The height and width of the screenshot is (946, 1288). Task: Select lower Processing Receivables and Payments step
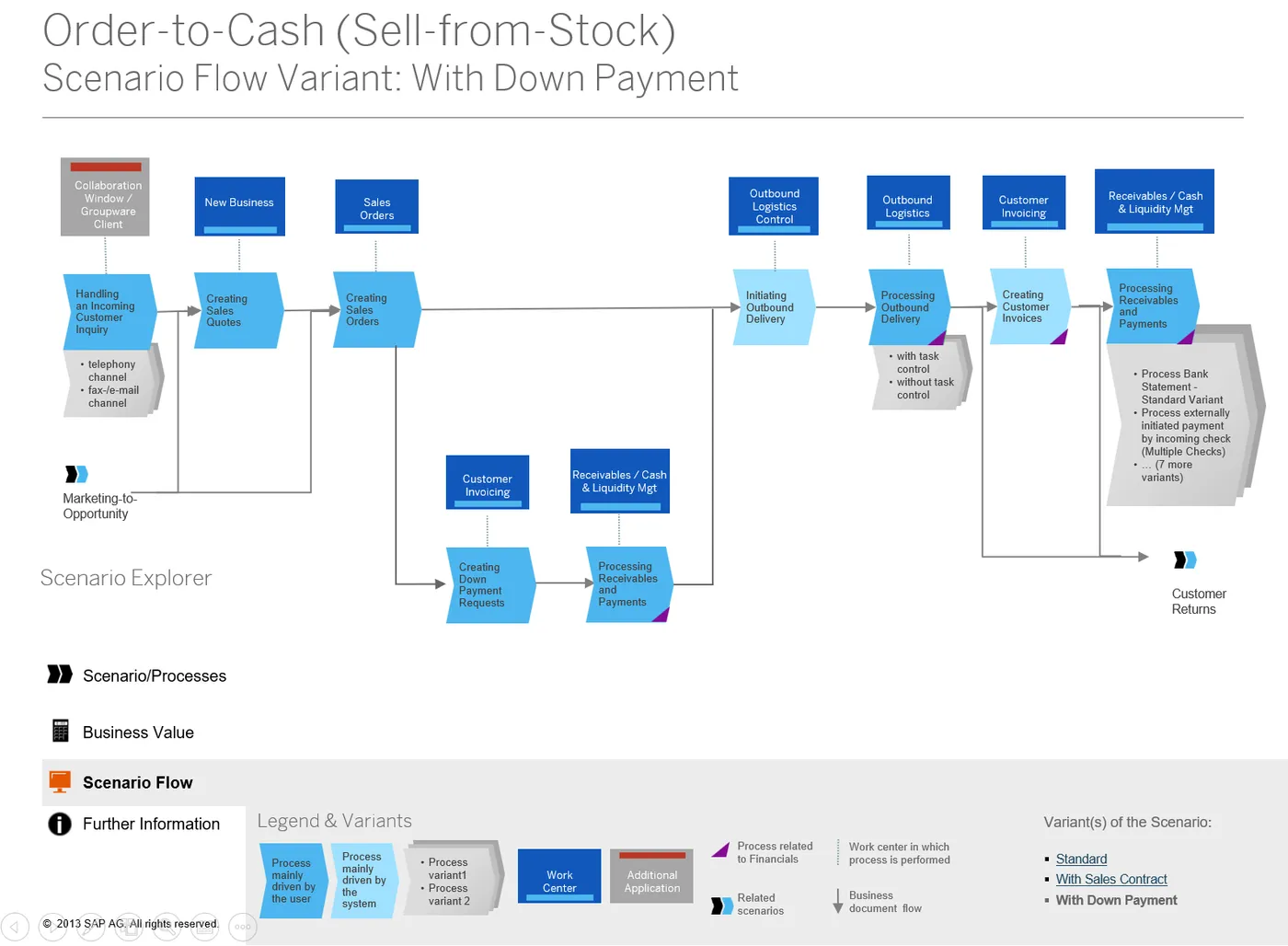click(x=630, y=584)
